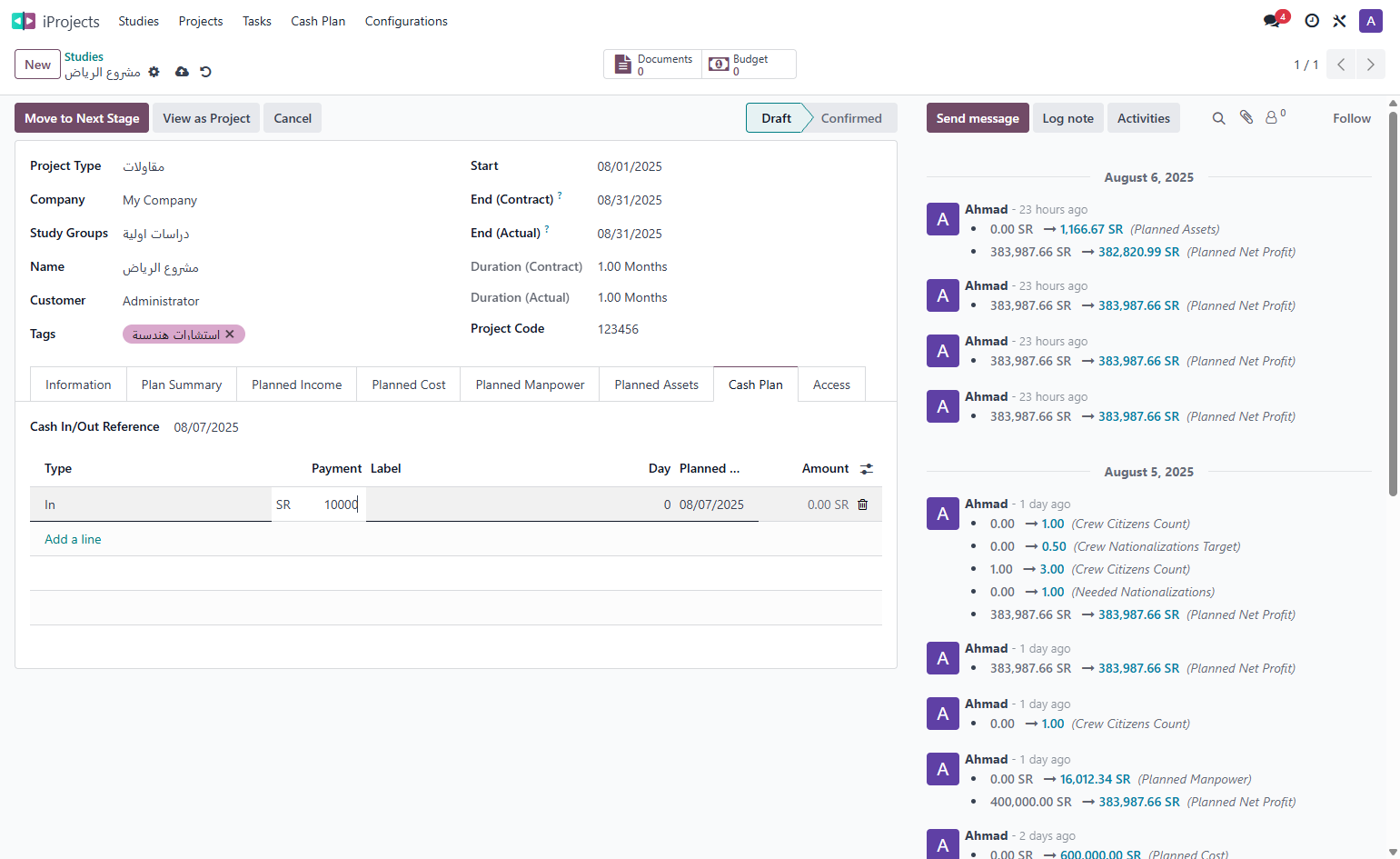
Task: Open the End (Actual) help tooltip
Action: 547,229
